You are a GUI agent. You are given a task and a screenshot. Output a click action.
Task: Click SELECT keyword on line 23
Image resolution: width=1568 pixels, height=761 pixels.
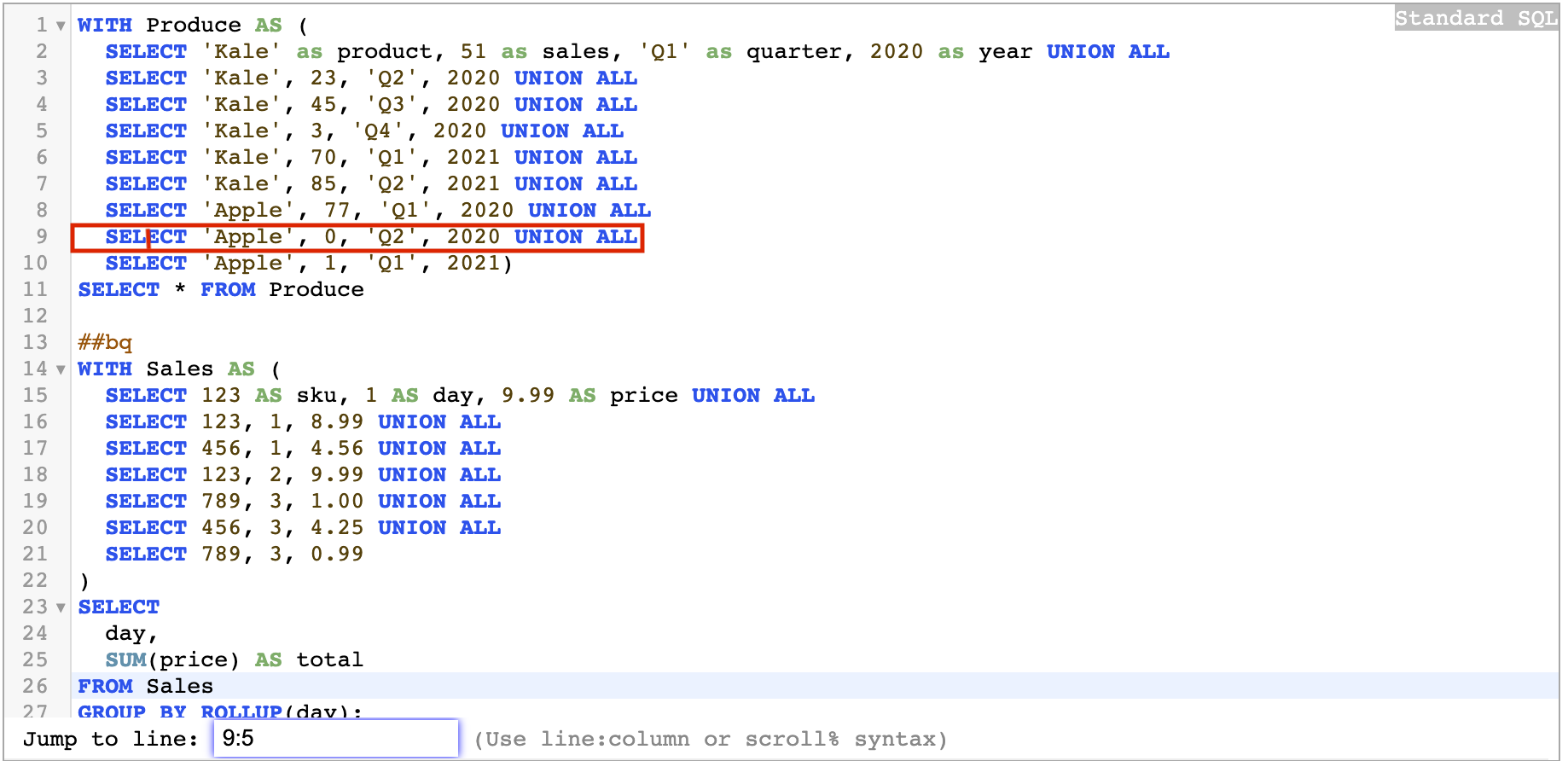click(x=119, y=607)
